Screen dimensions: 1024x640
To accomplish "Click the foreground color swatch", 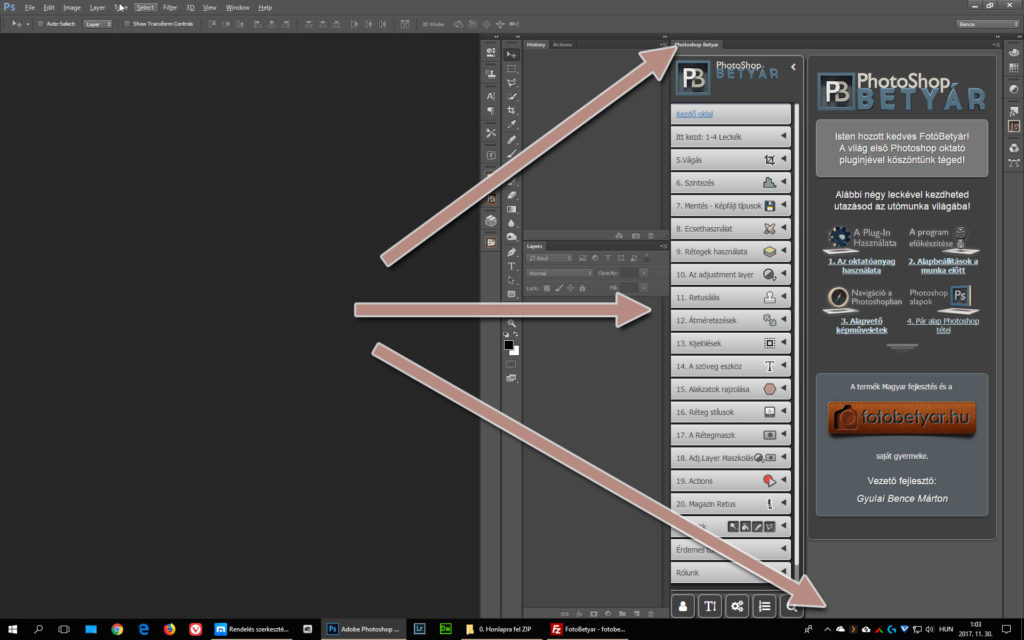I will point(508,345).
